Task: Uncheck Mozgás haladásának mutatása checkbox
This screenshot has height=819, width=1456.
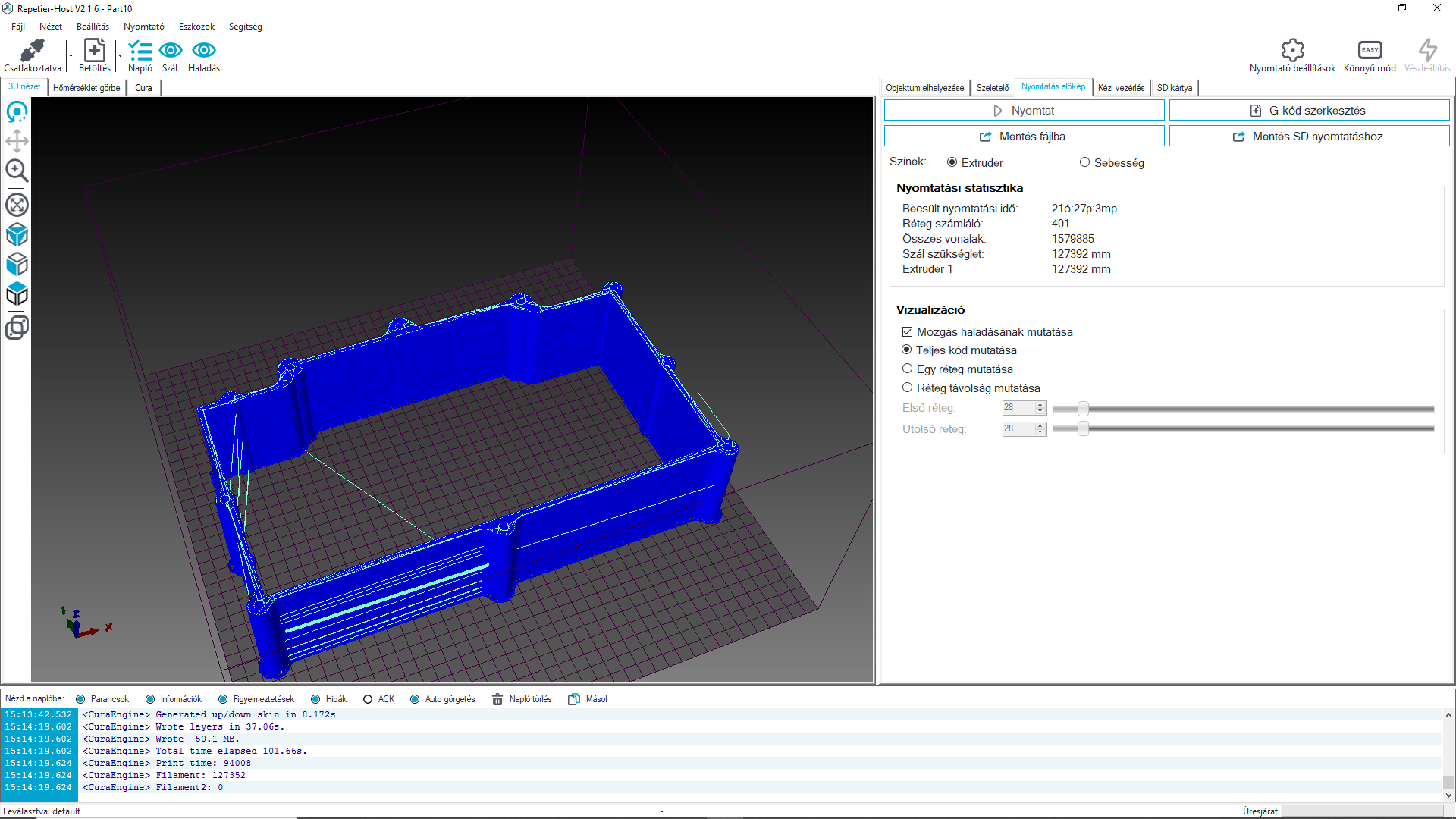Action: coord(907,332)
